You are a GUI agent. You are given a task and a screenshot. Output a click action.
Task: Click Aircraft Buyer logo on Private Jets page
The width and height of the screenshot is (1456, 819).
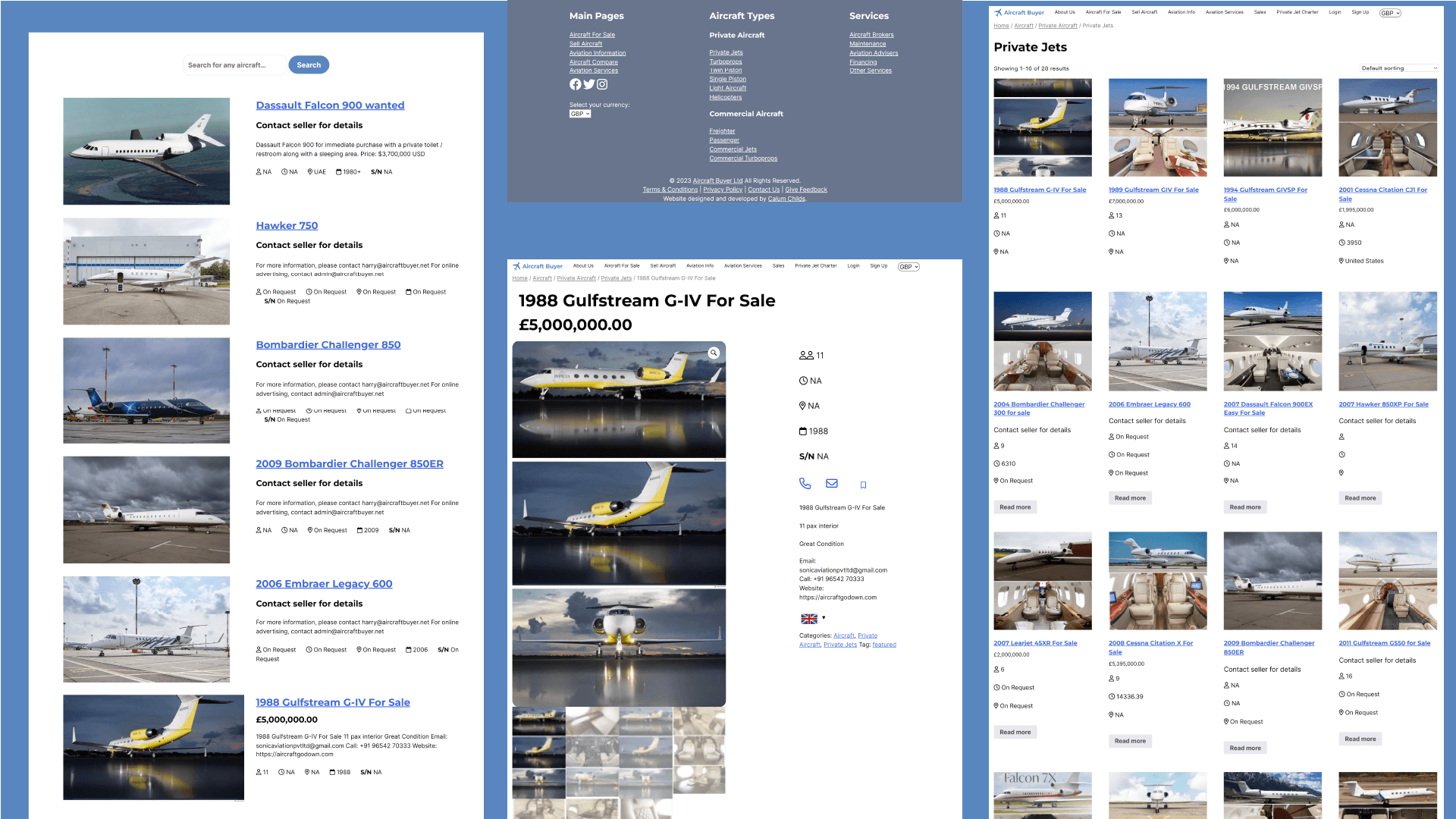point(1019,13)
